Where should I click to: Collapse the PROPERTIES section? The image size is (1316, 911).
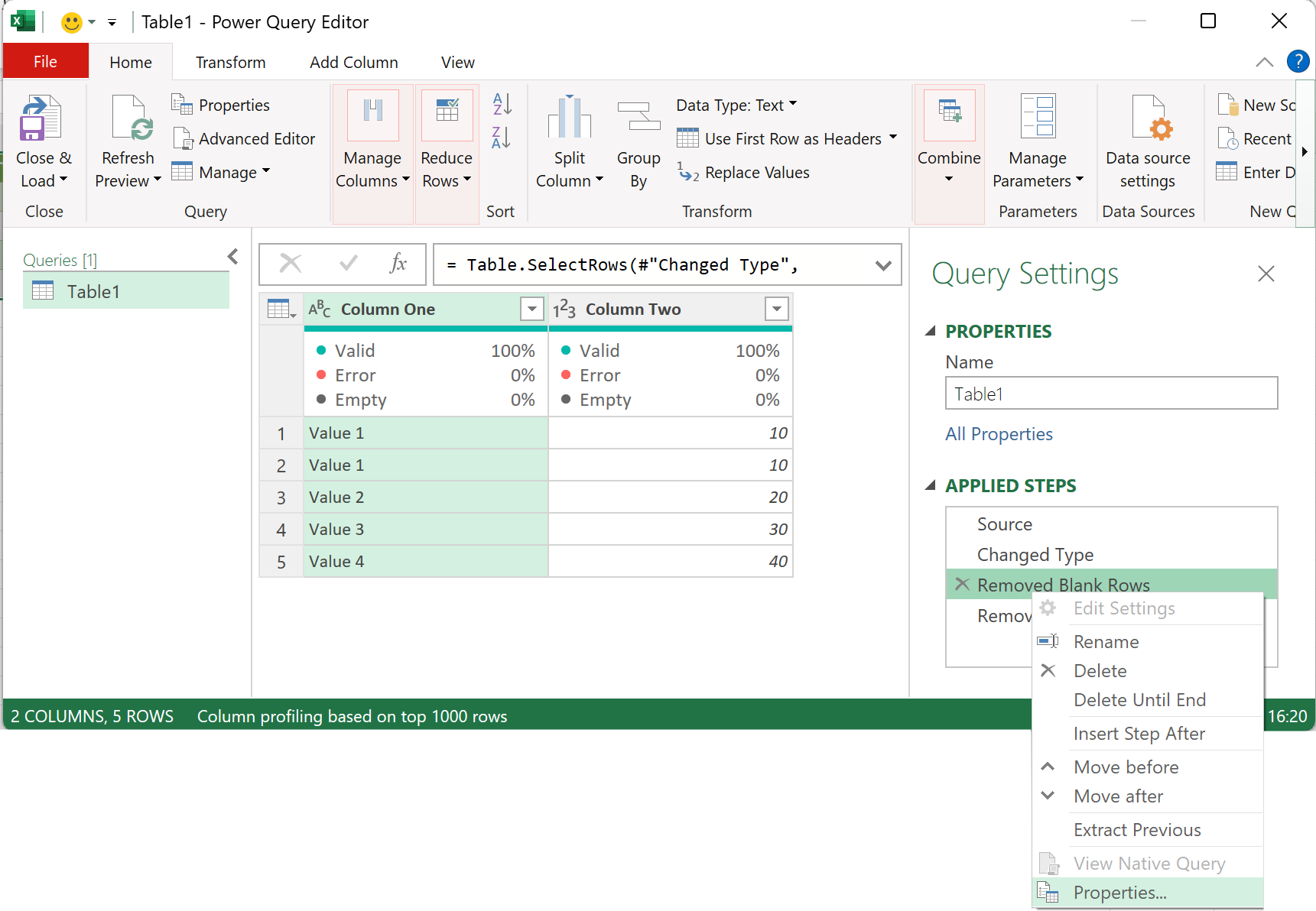click(931, 331)
